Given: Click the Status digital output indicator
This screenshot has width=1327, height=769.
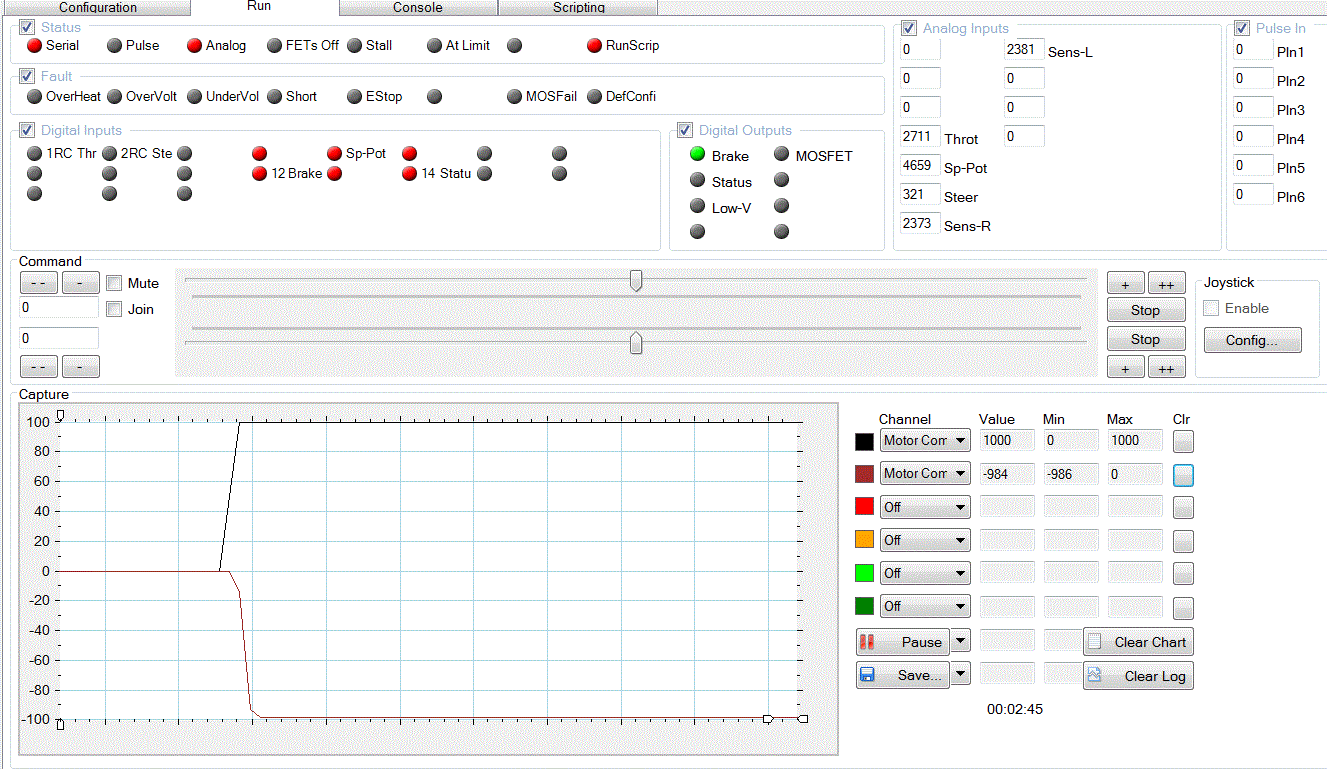Looking at the screenshot, I should pyautogui.click(x=698, y=181).
